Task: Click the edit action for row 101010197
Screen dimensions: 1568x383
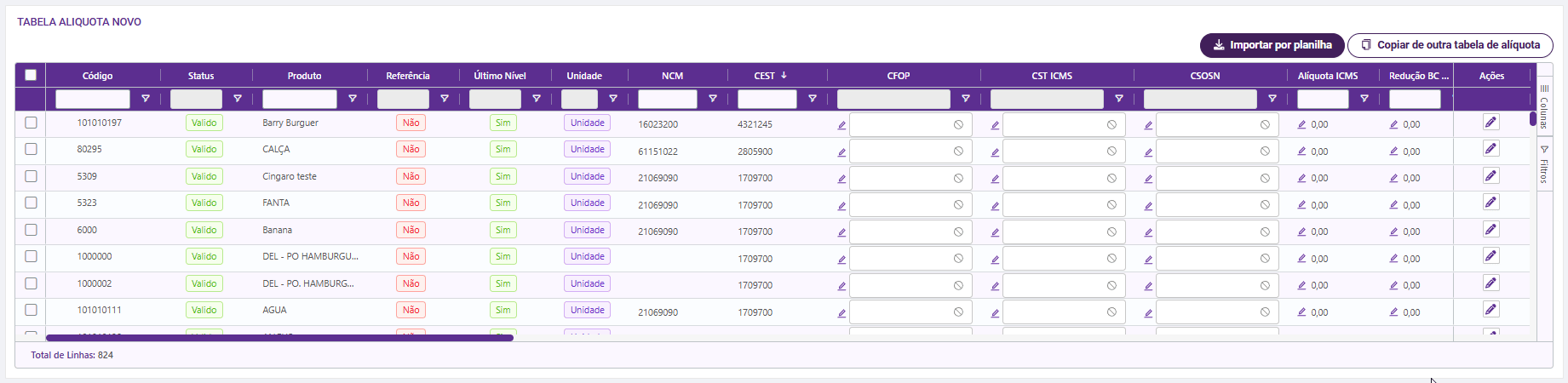Action: (1490, 123)
